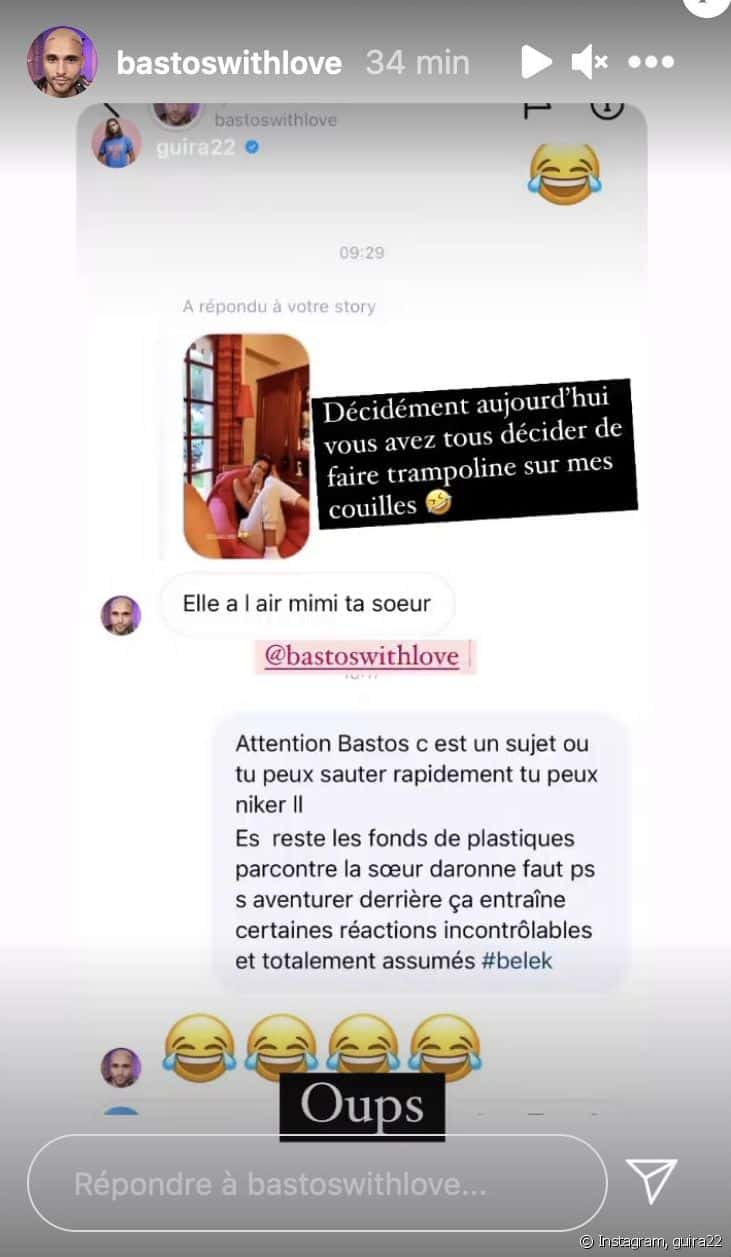Click the large laughing emoji in header
This screenshot has height=1257, width=731.
(565, 174)
